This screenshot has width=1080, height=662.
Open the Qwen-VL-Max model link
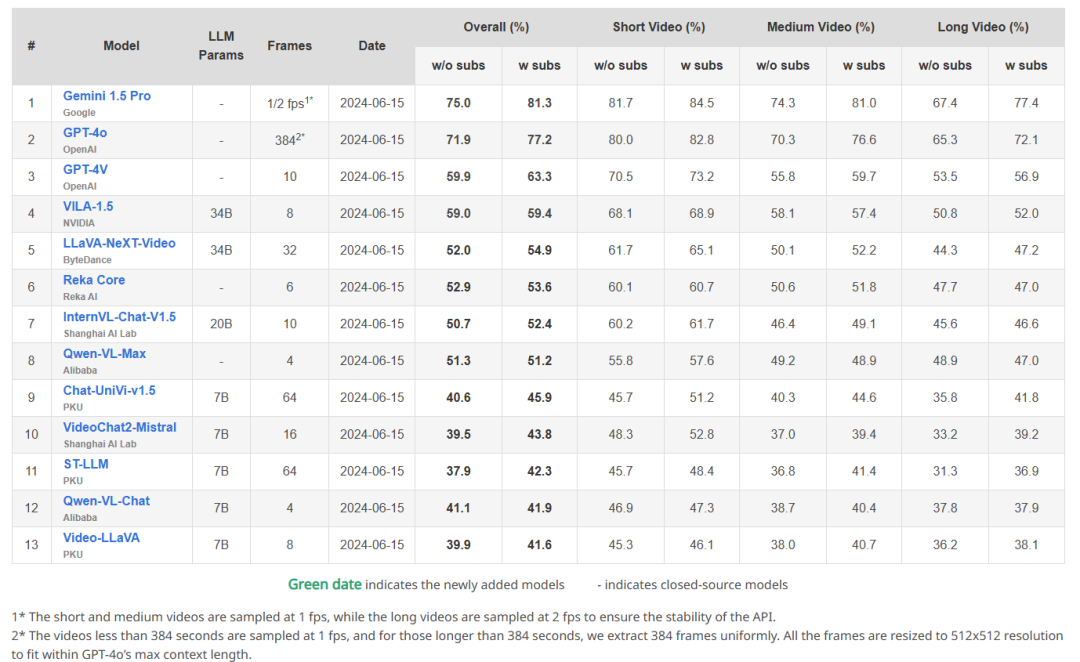(x=105, y=353)
